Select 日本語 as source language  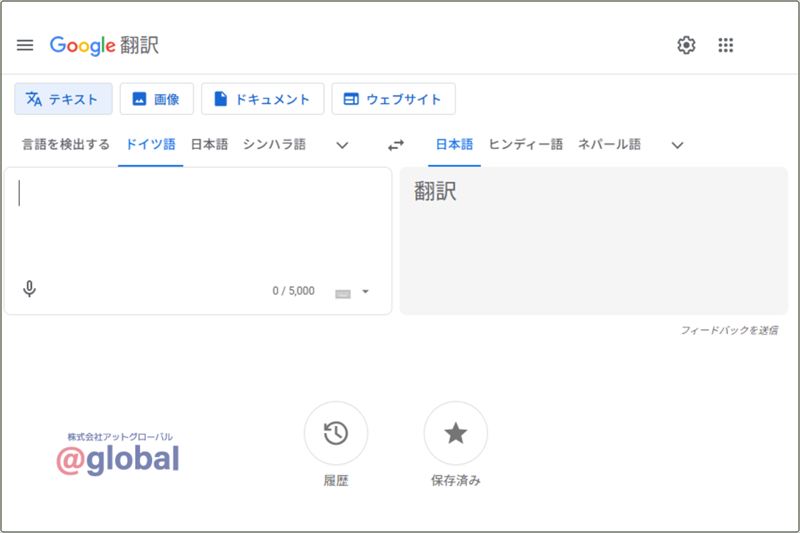click(x=209, y=145)
